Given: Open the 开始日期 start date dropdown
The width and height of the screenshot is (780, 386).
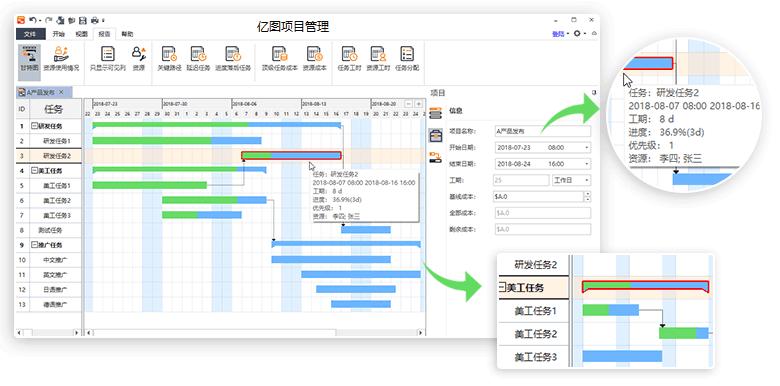Looking at the screenshot, I should (x=587, y=148).
